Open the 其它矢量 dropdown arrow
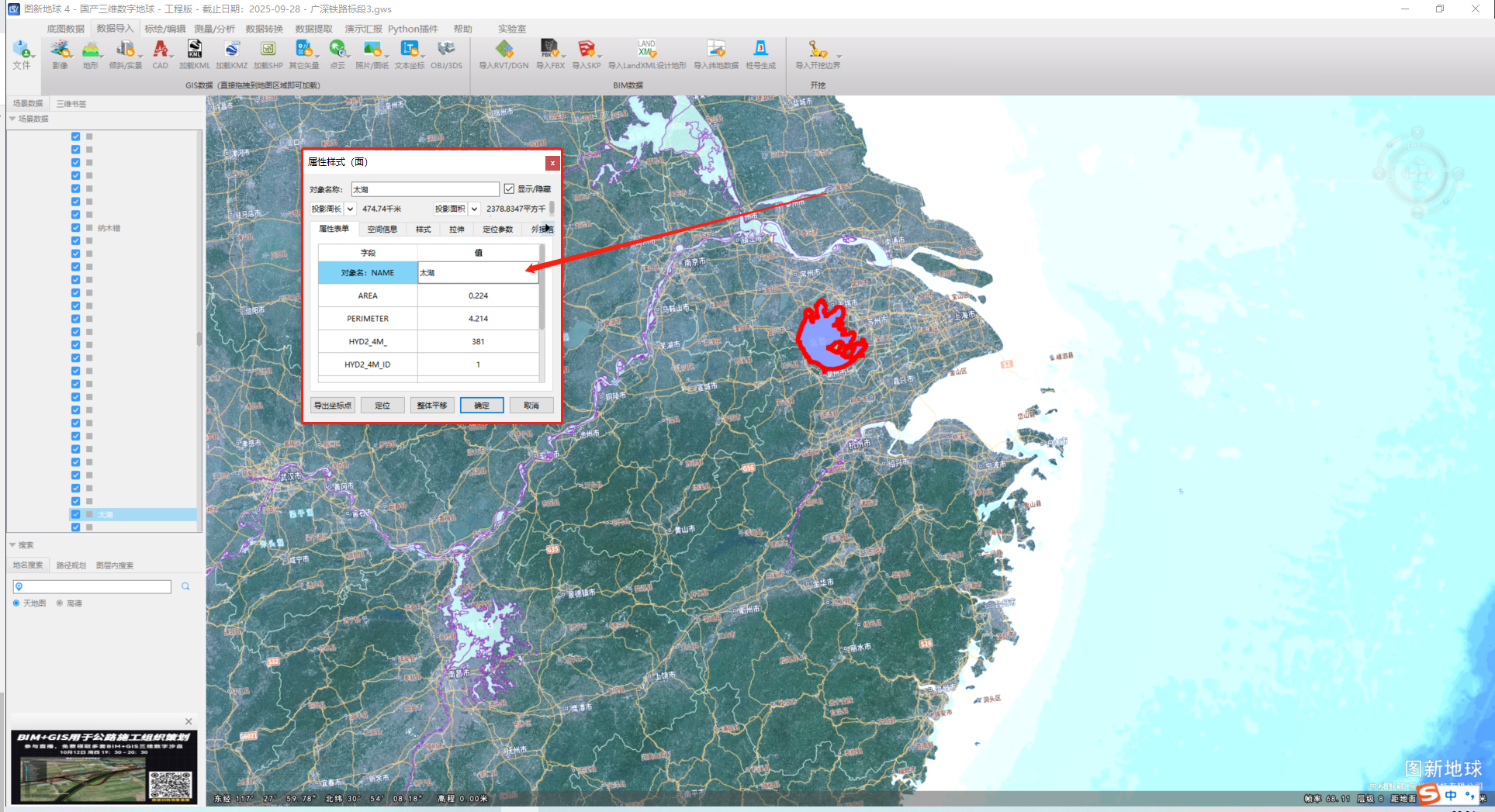1495x812 pixels. click(317, 57)
